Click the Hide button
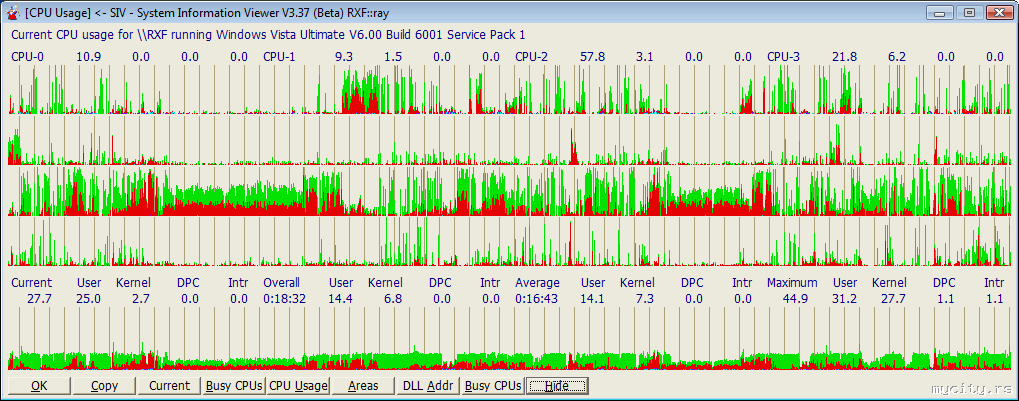The width and height of the screenshot is (1019, 401). click(x=558, y=386)
